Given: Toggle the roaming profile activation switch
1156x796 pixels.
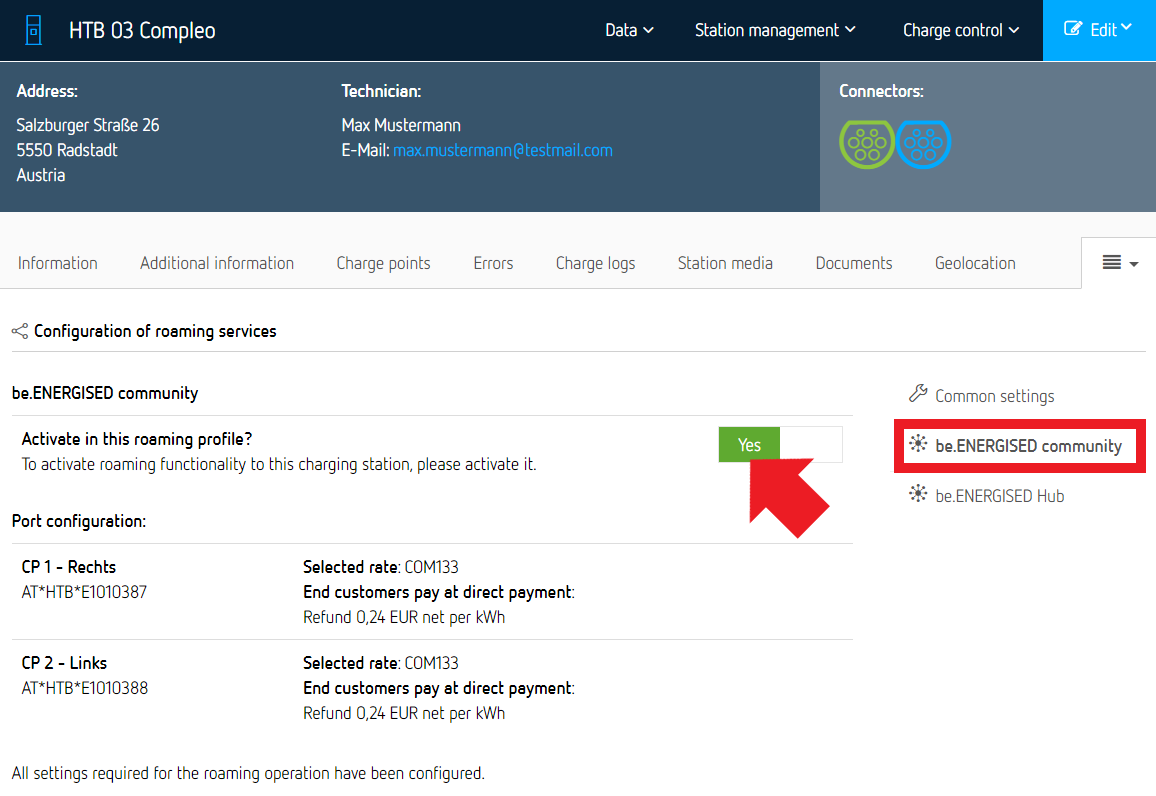Looking at the screenshot, I should coord(780,445).
